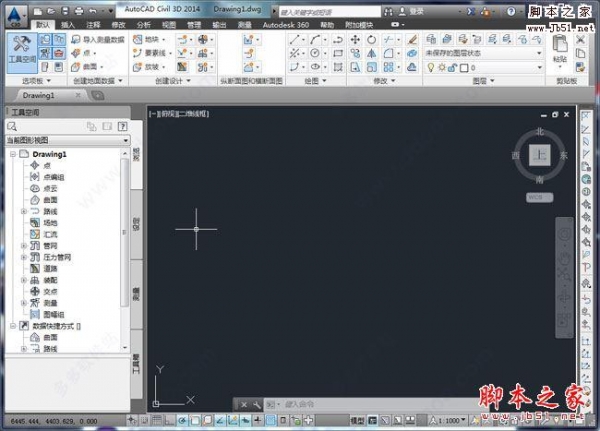This screenshot has height=431, width=600.
Task: Expand the 路线 node under Drawing1
Action: (x=24, y=211)
